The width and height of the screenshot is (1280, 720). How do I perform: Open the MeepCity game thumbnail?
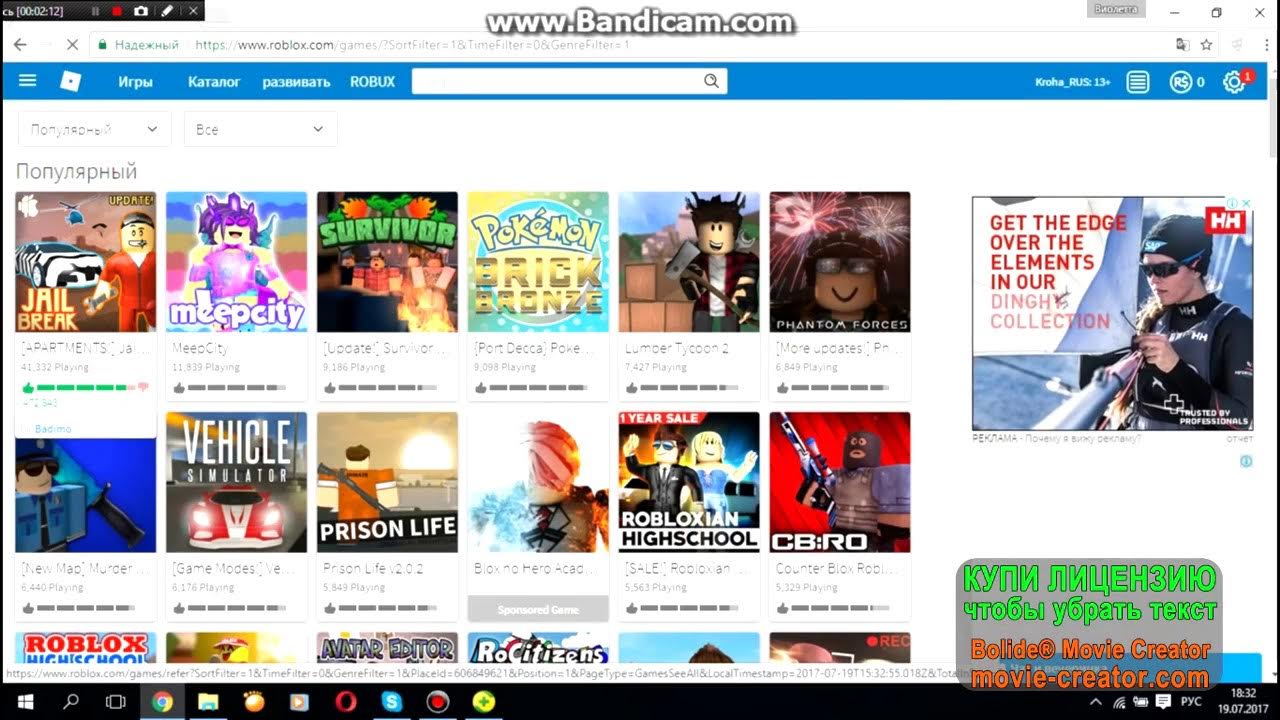(x=236, y=262)
